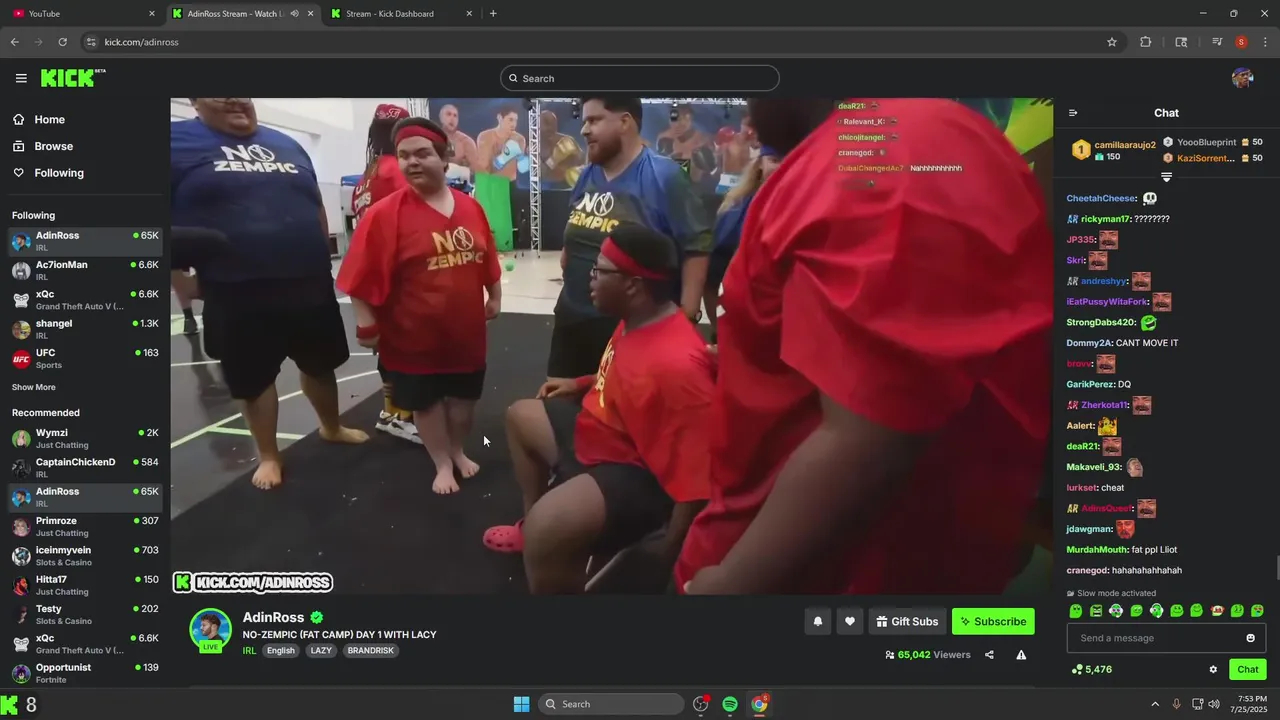Click taskbar Search box
1280x720 pixels.
coord(611,704)
